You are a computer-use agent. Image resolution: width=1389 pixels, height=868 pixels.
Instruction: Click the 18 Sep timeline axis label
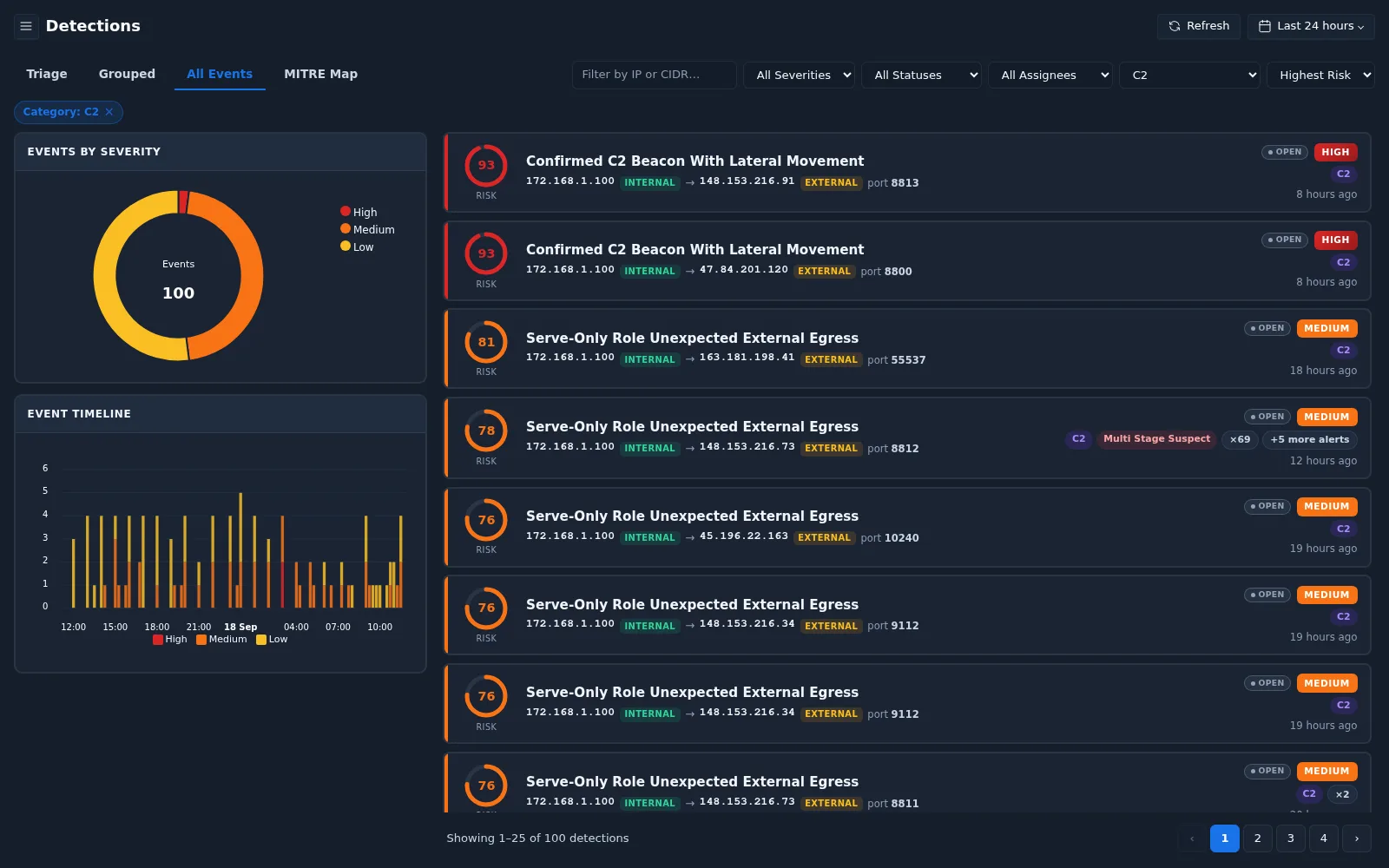[x=240, y=627]
